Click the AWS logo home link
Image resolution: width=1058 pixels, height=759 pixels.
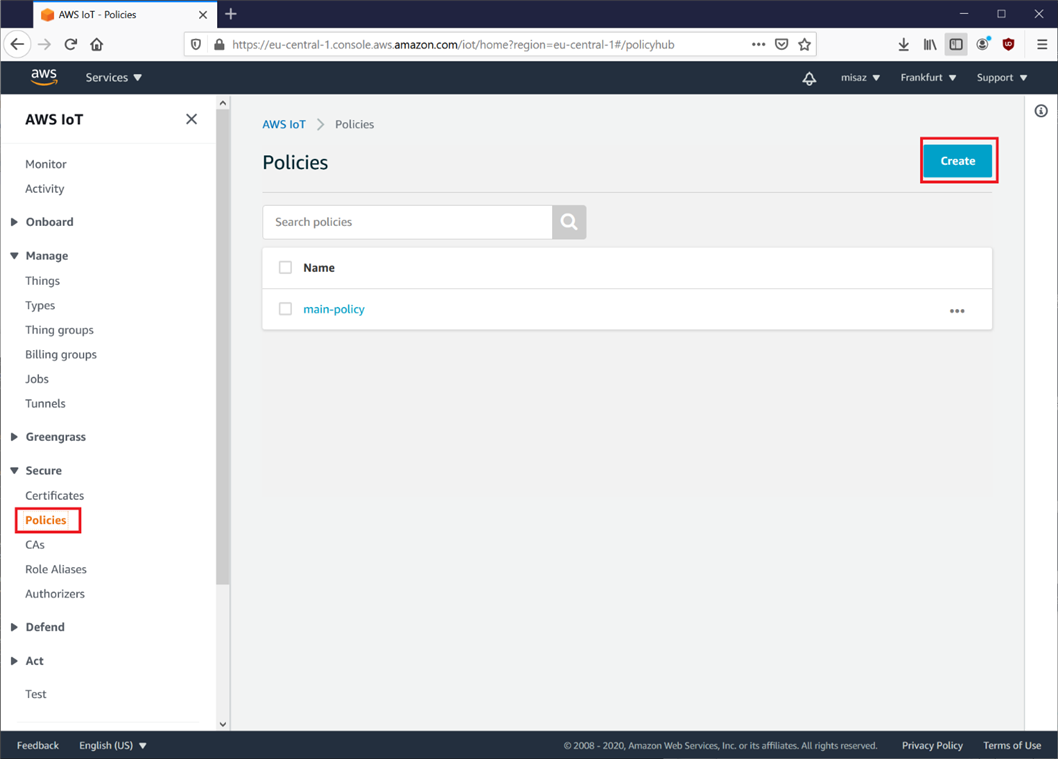pos(44,78)
